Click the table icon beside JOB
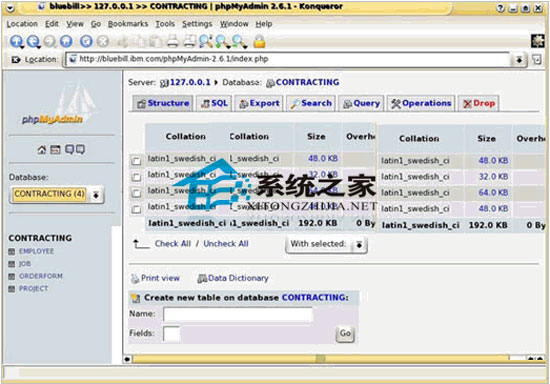The image size is (550, 384). [x=12, y=264]
